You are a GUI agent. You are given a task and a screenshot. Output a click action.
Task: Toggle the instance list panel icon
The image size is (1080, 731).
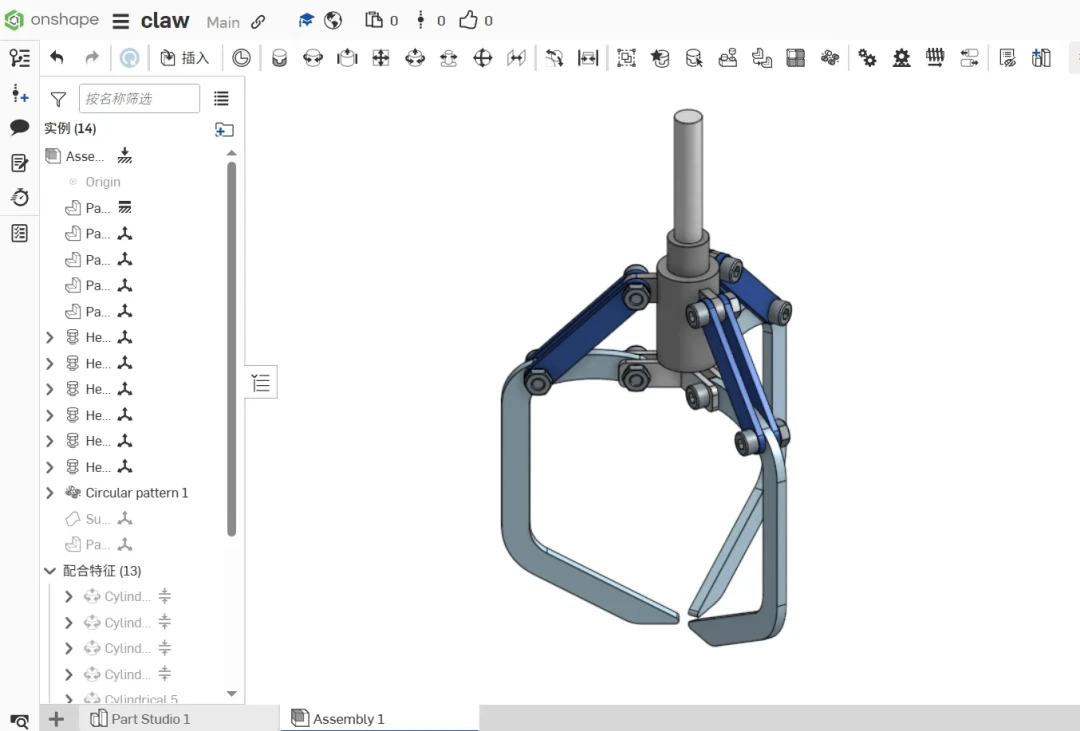point(19,58)
